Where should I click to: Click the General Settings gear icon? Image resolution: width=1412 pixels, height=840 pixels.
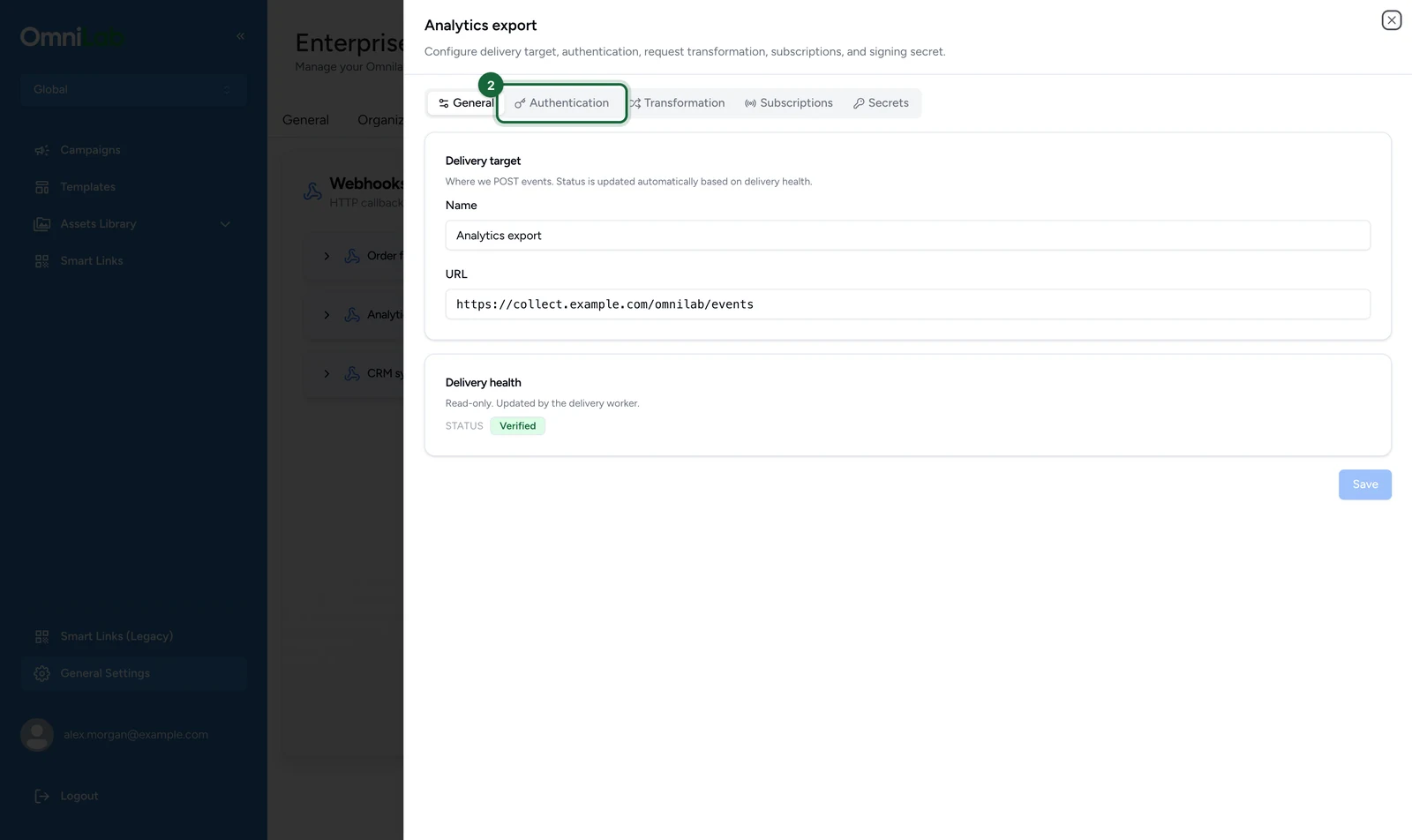click(x=41, y=673)
